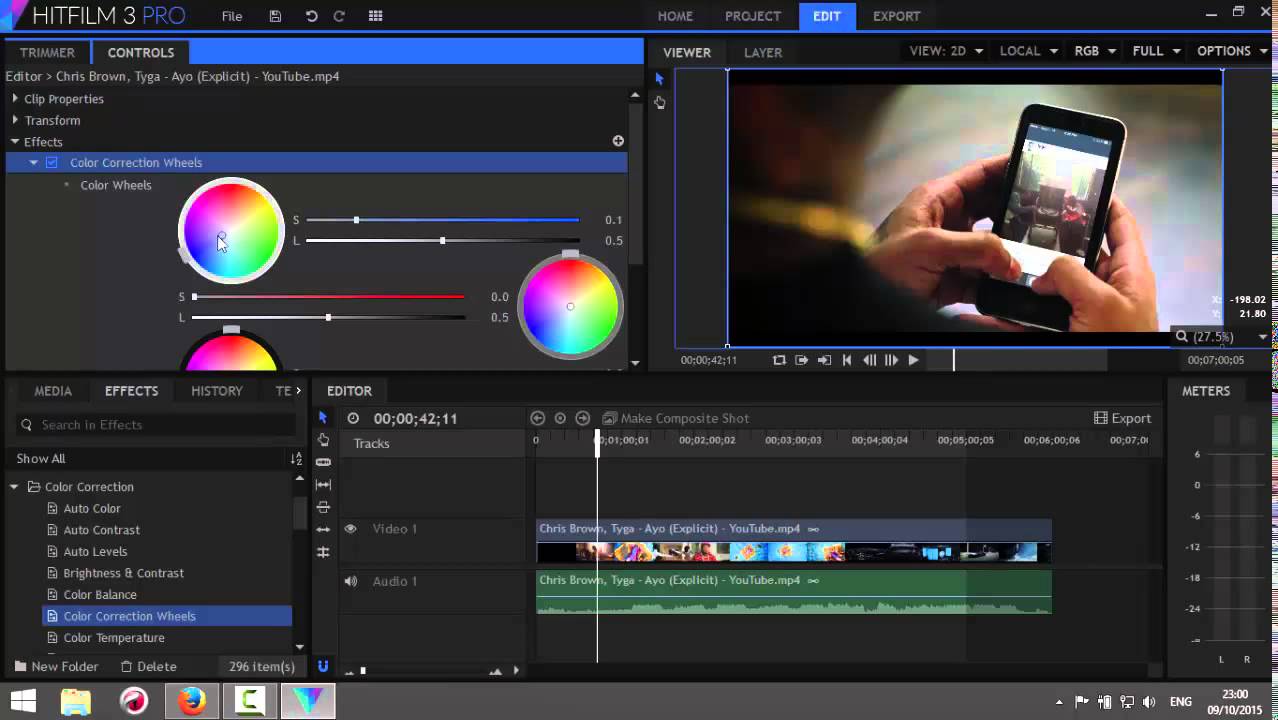Jump to next edit point in timeline
The width and height of the screenshot is (1278, 720).
click(x=583, y=418)
